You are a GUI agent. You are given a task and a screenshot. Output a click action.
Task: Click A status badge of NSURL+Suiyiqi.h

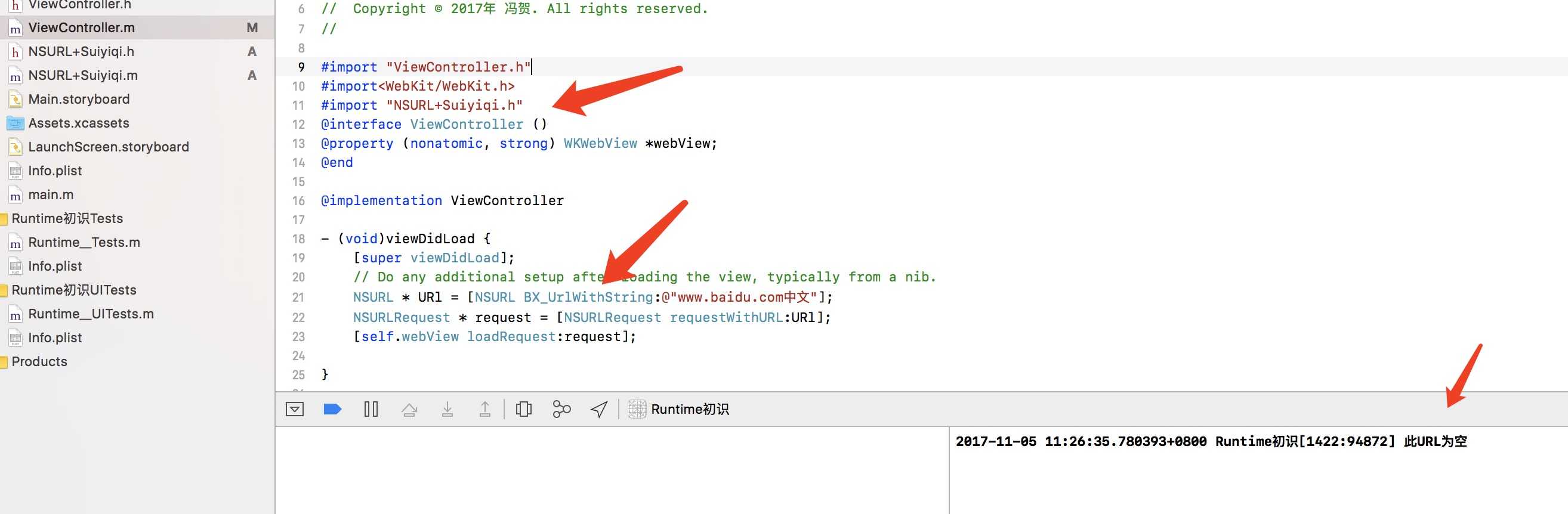pyautogui.click(x=252, y=52)
